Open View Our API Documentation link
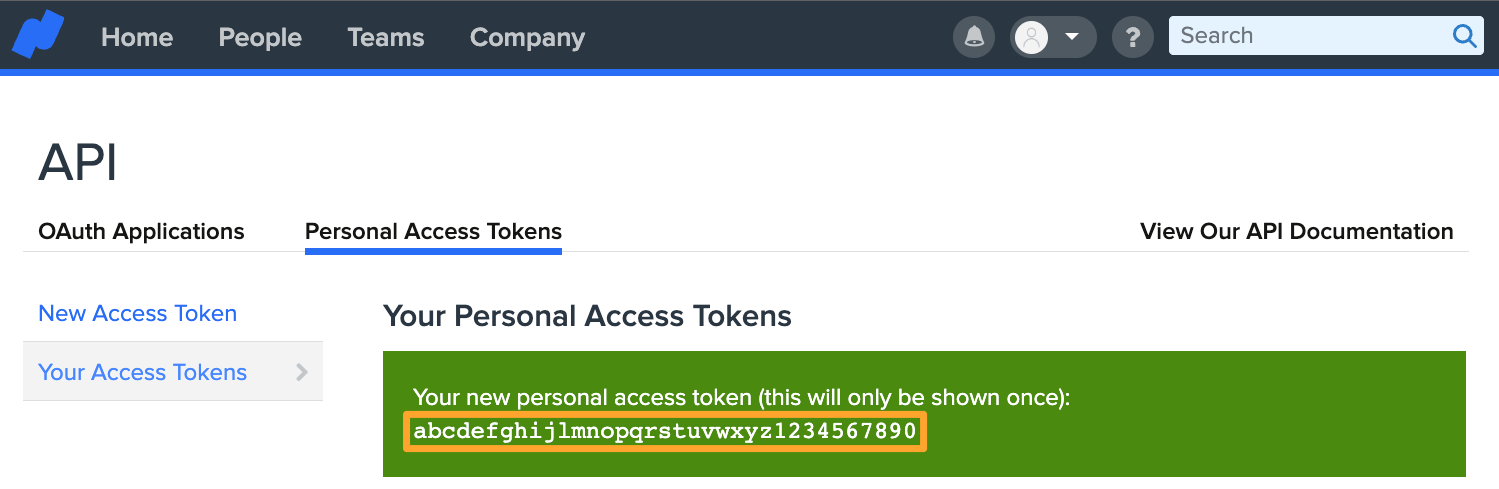This screenshot has width=1499, height=489. tap(1297, 231)
